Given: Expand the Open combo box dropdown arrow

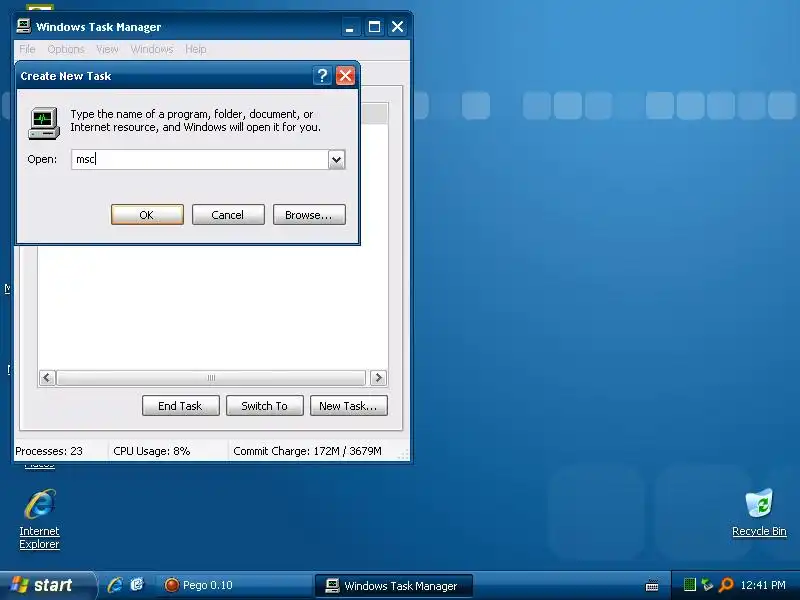Looking at the screenshot, I should (336, 160).
